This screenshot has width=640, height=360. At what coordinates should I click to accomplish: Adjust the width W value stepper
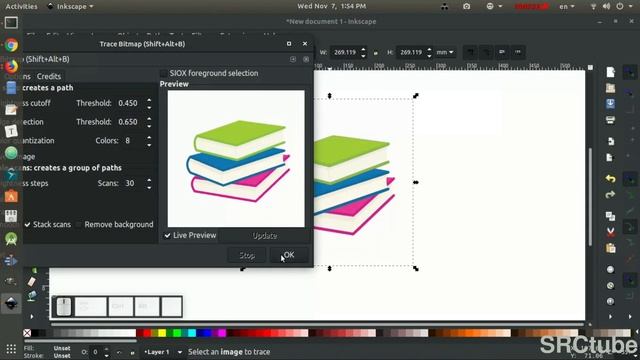click(363, 52)
